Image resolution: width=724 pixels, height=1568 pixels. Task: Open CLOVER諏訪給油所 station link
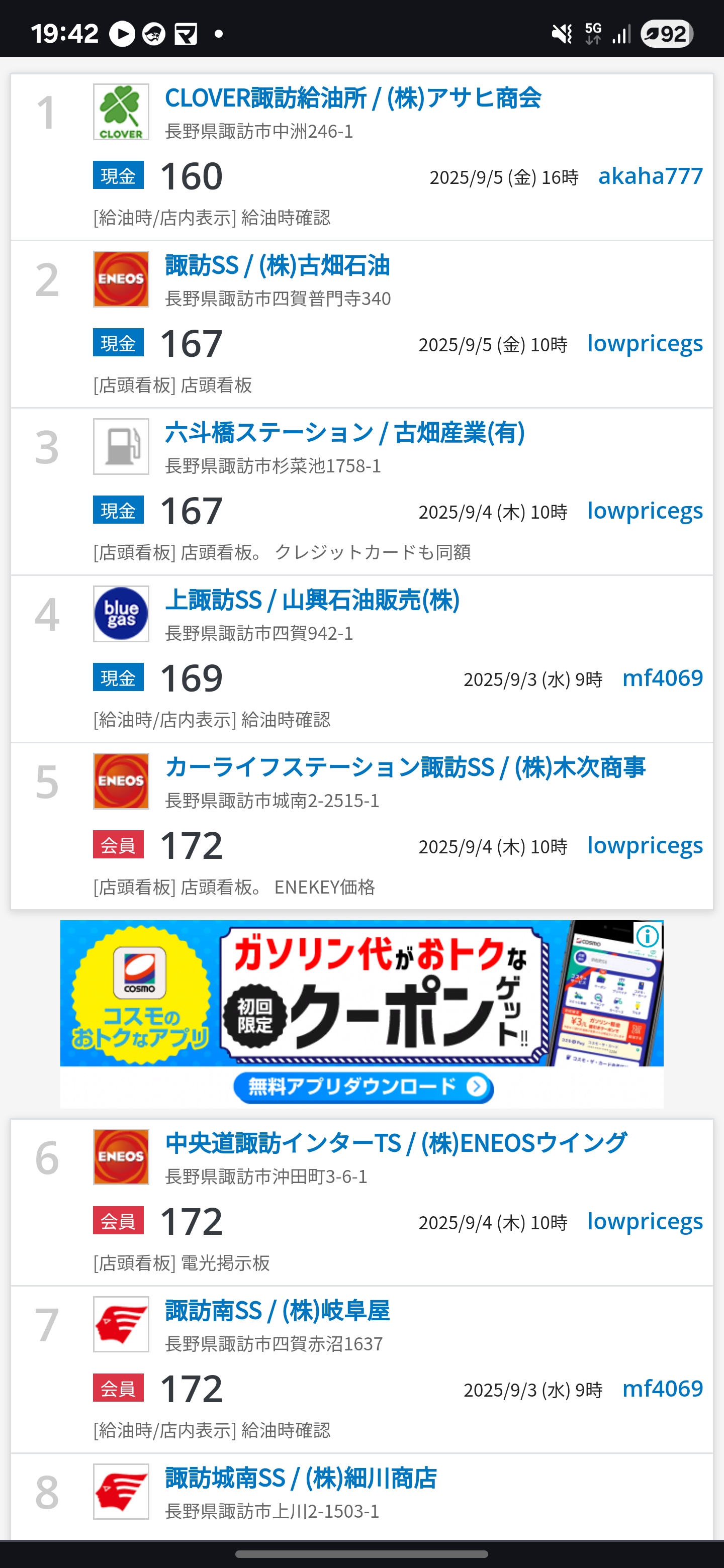(x=352, y=98)
